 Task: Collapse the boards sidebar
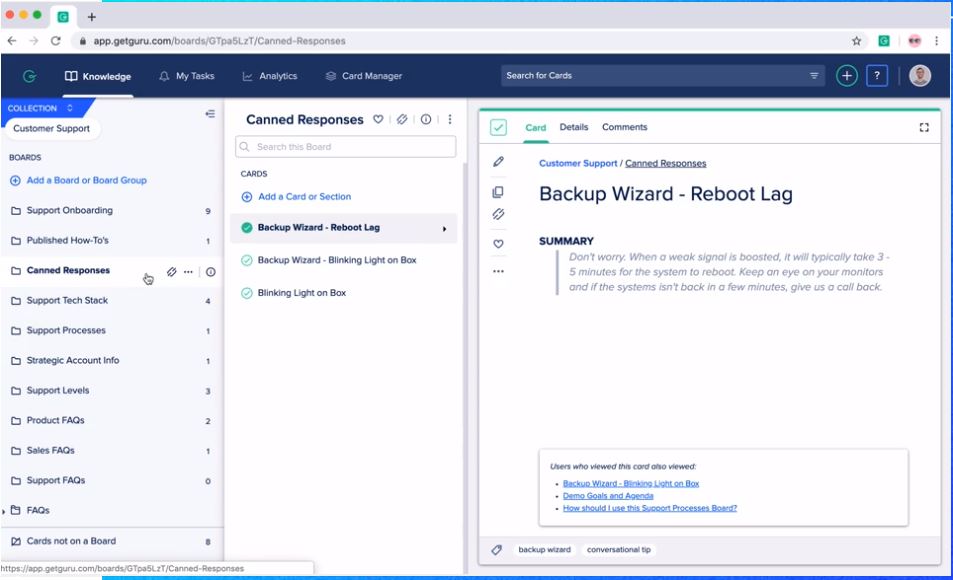(210, 114)
